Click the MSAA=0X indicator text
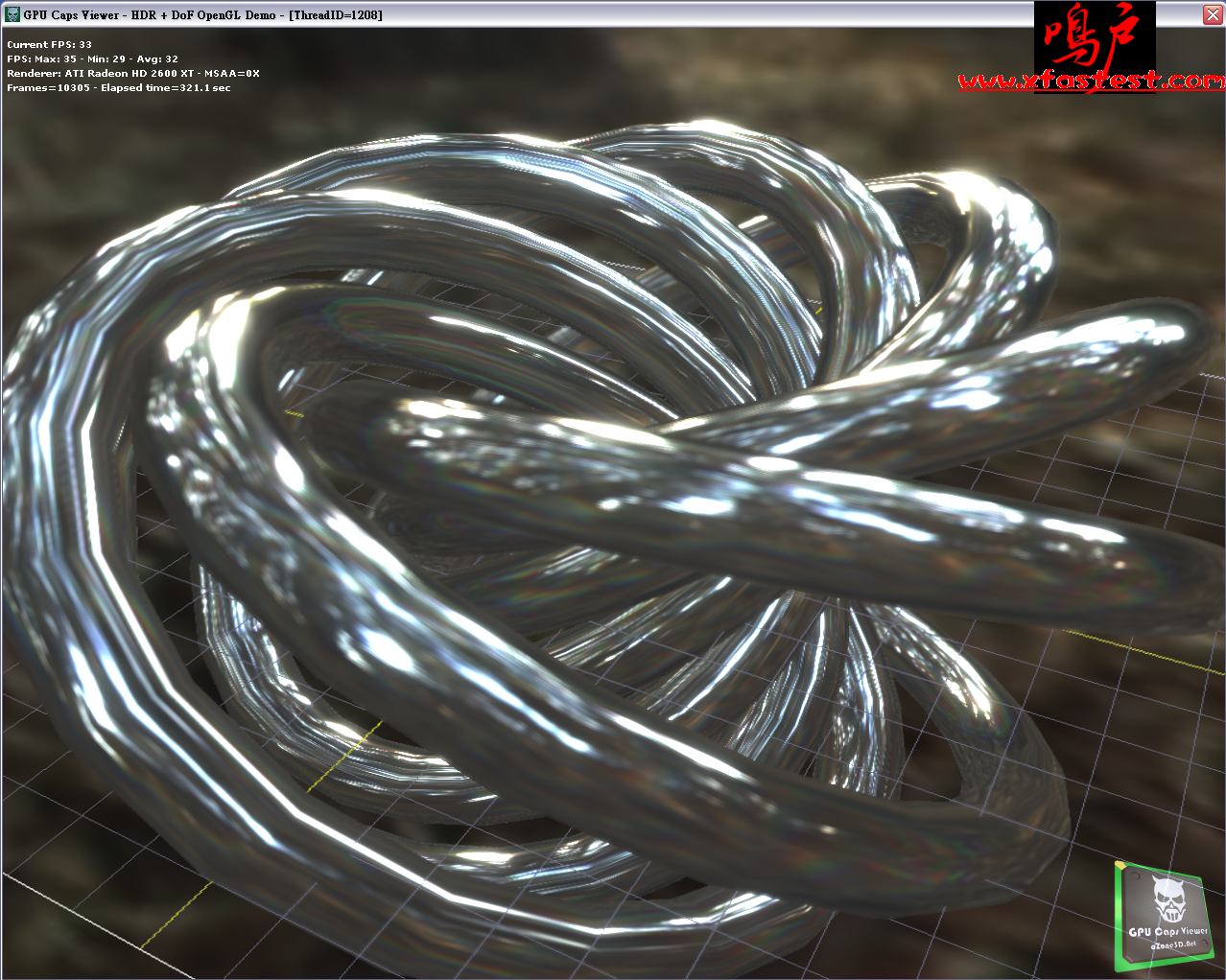1226x980 pixels. (x=232, y=74)
